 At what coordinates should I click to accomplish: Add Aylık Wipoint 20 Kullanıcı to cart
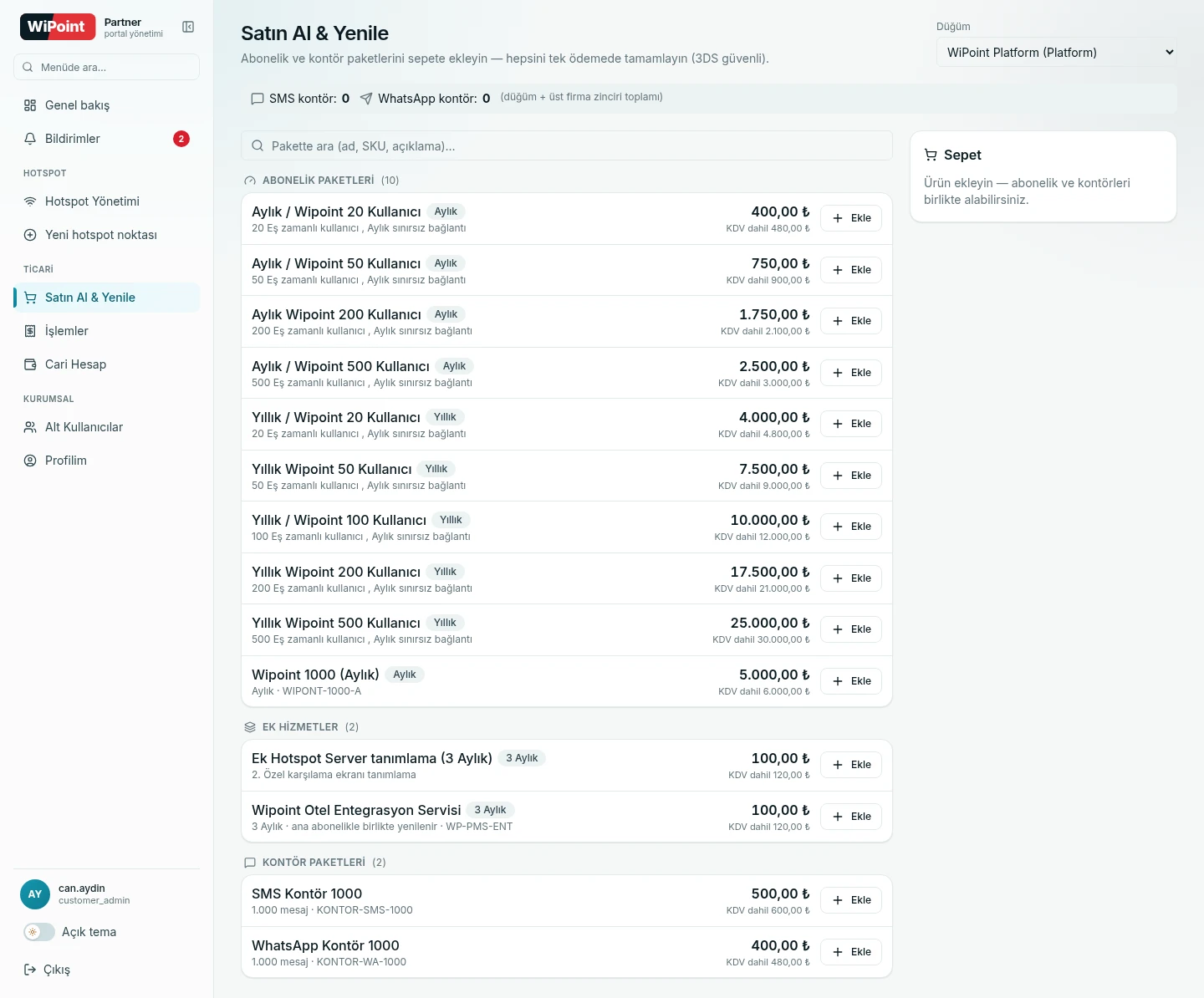tap(851, 218)
